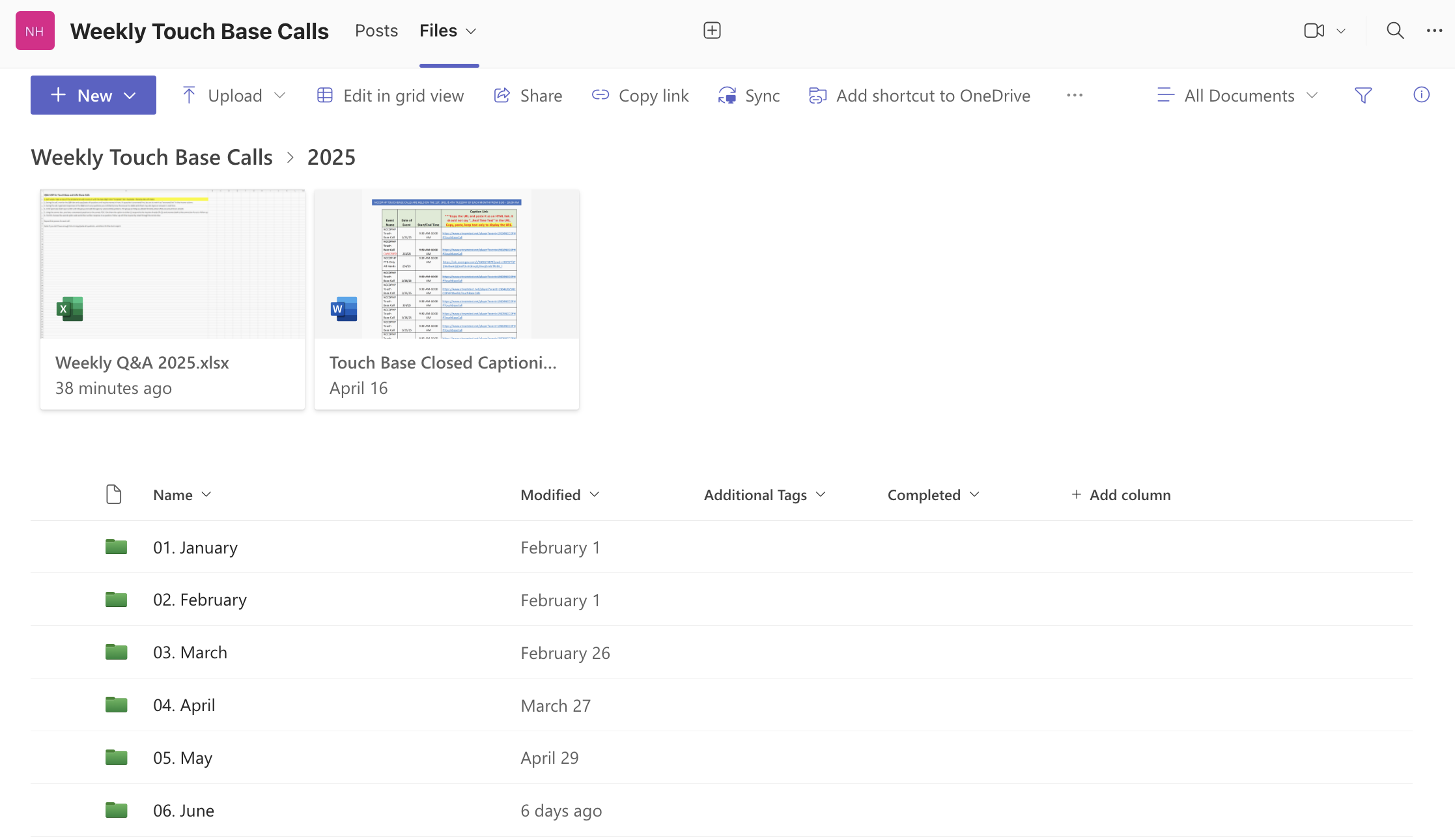Click the add tab plus icon
Viewport: 1455px width, 840px height.
(x=712, y=31)
